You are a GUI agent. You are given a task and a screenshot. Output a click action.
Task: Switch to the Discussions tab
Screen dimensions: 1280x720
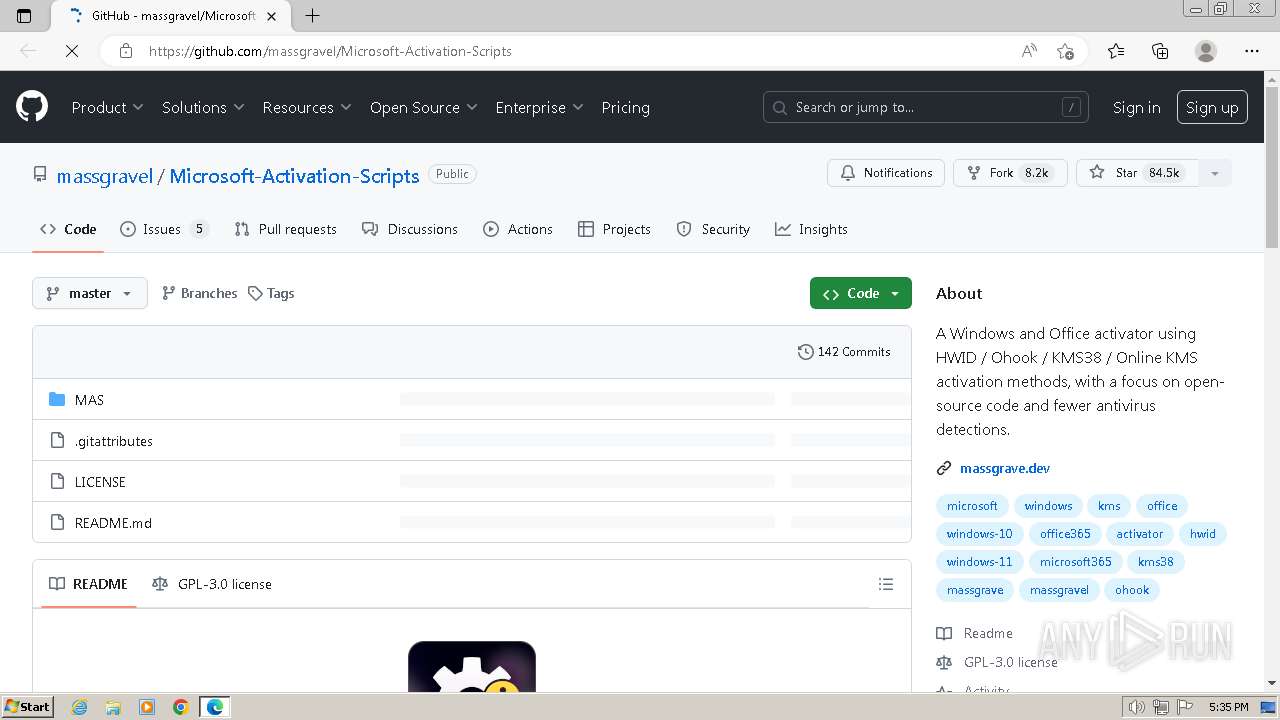click(410, 229)
